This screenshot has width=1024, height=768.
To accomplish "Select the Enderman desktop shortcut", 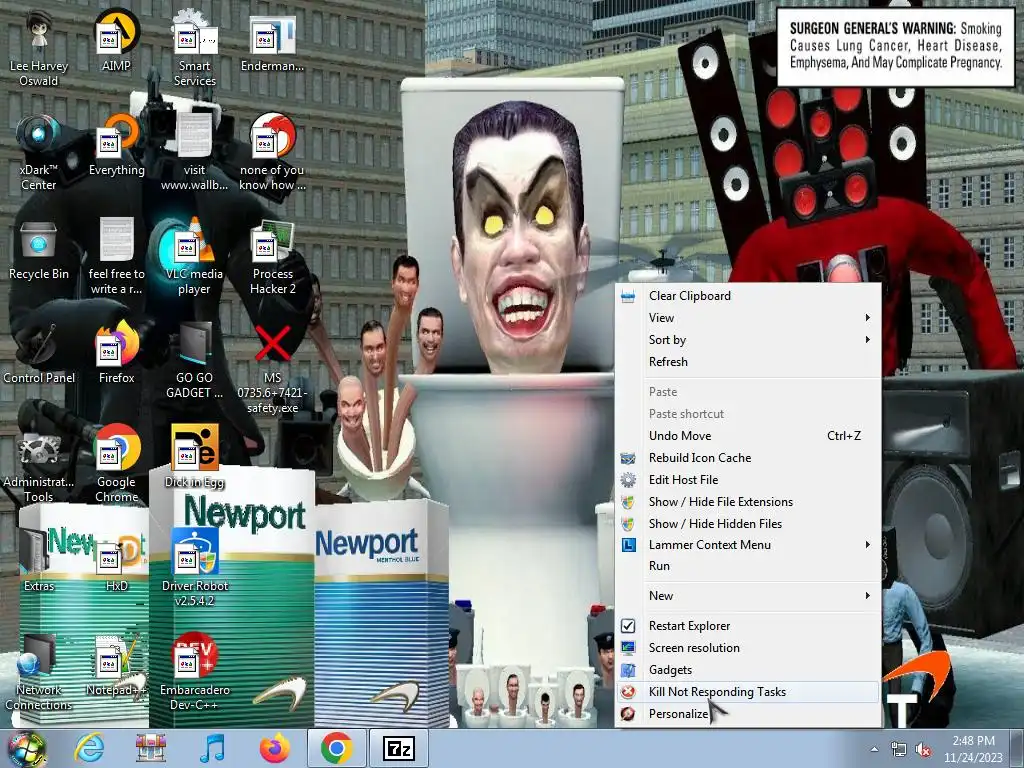I will (x=272, y=42).
